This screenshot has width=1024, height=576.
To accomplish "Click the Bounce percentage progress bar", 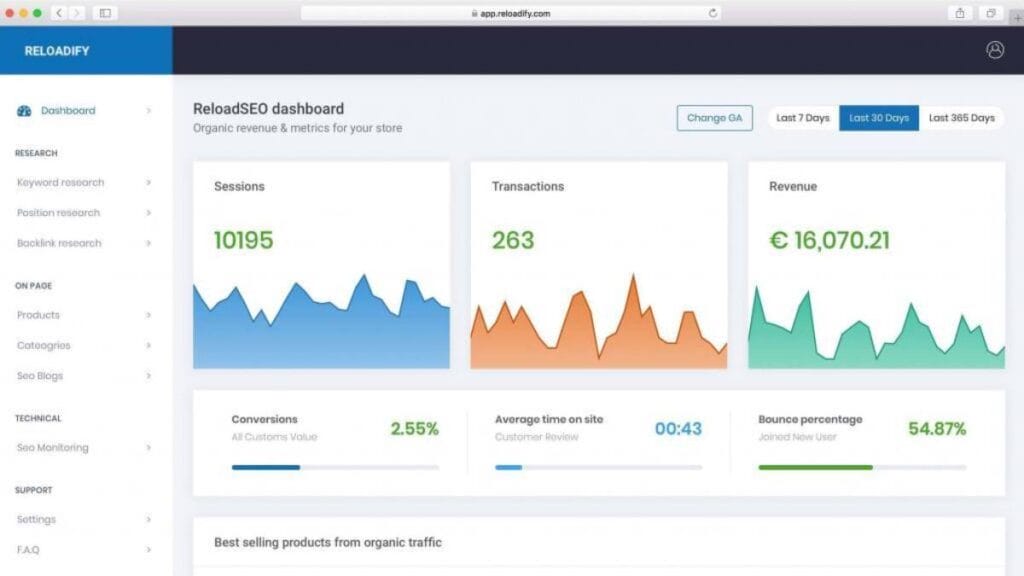I will [x=862, y=467].
